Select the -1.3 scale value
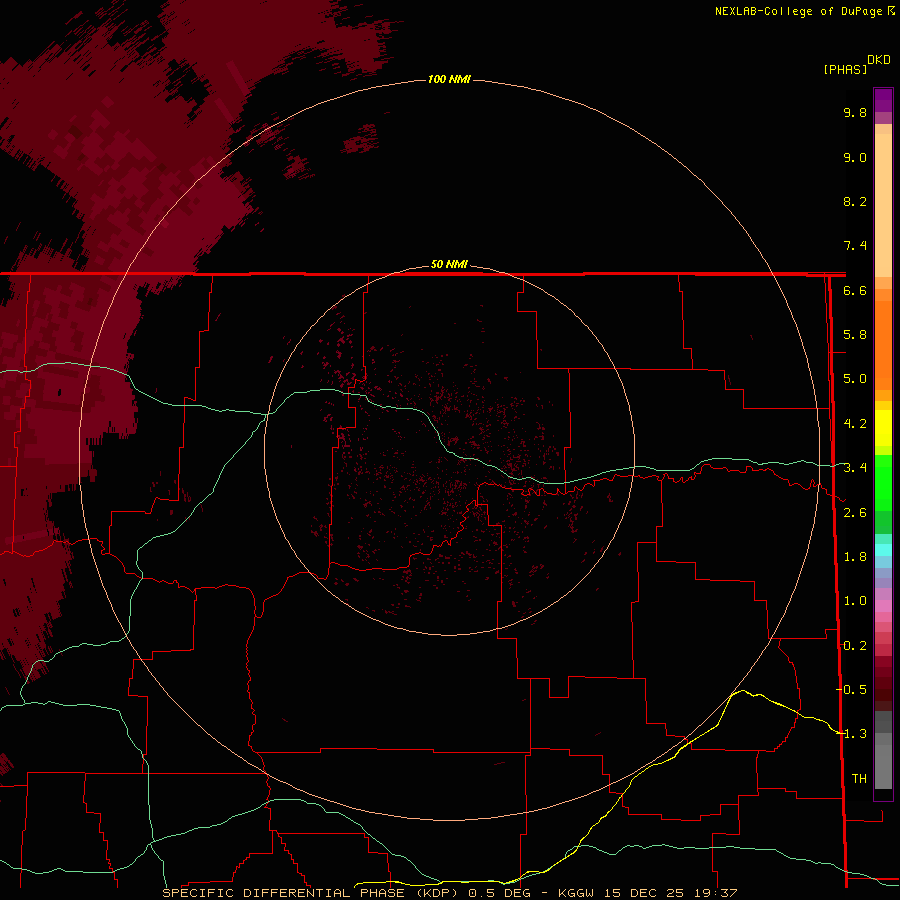Screen dimensions: 900x900 click(x=852, y=734)
